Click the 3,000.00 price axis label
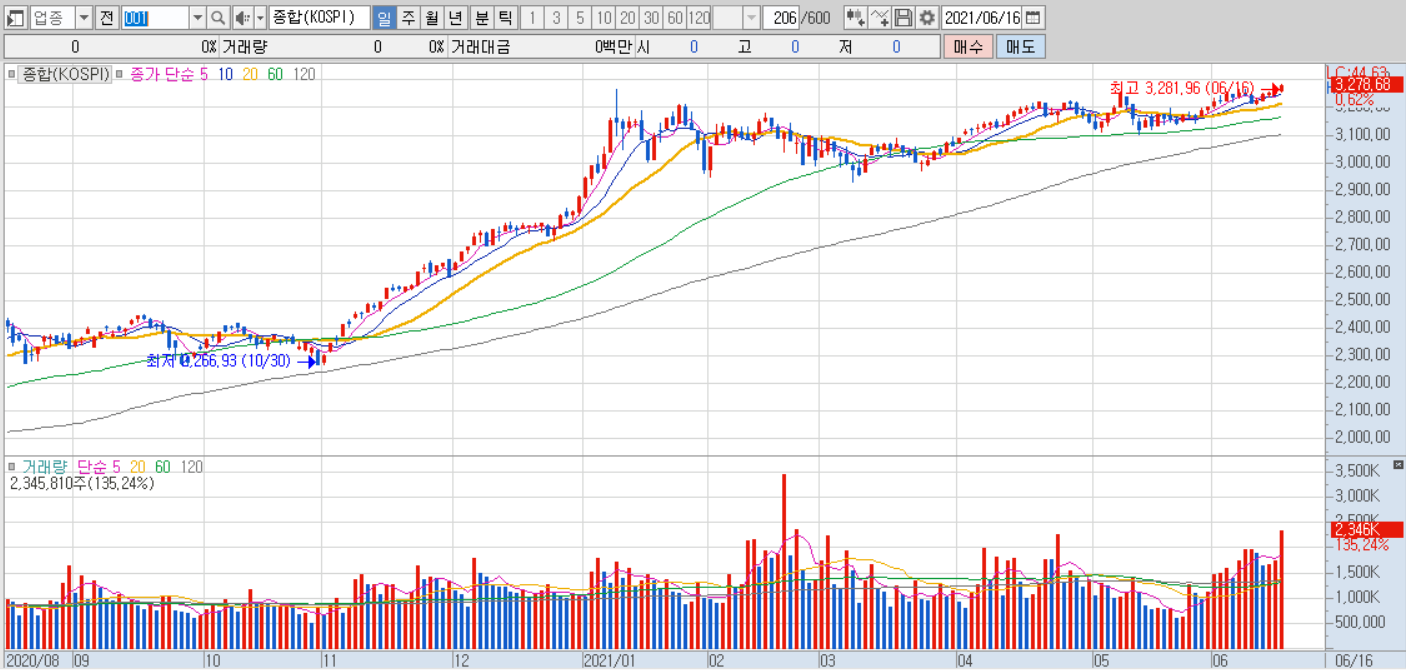Screen dimensions: 1406x670 point(1362,161)
